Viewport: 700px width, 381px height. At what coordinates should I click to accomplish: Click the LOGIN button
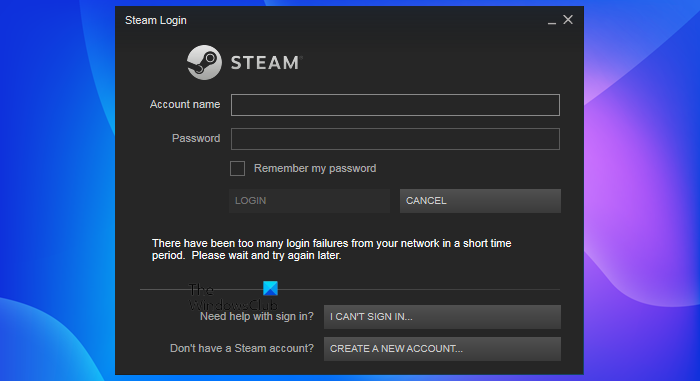[309, 201]
